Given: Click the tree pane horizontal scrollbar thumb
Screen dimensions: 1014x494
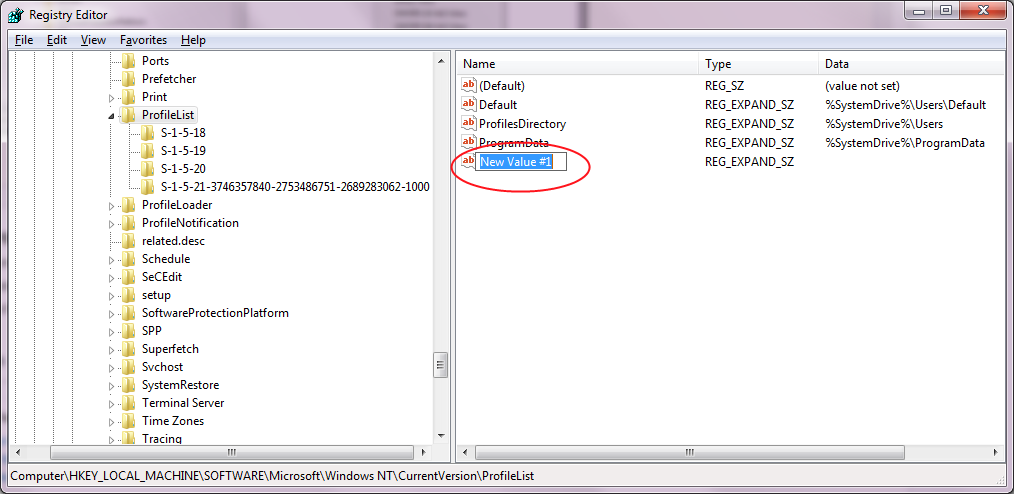Looking at the screenshot, I should (x=232, y=452).
